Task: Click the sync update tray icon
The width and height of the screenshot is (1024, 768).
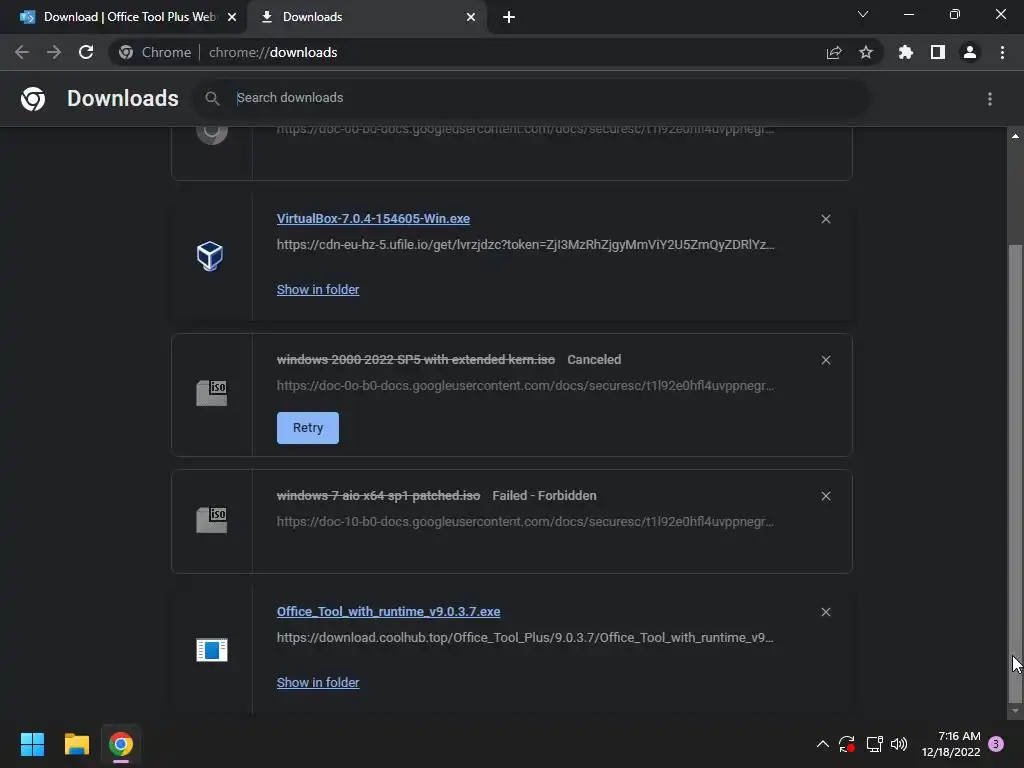Action: [847, 744]
